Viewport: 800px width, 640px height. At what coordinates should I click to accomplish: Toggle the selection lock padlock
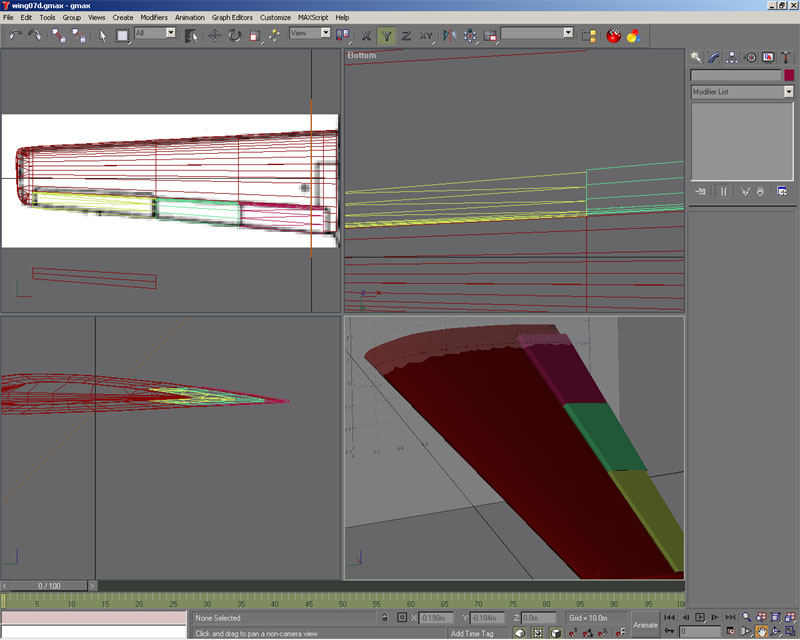tap(385, 618)
